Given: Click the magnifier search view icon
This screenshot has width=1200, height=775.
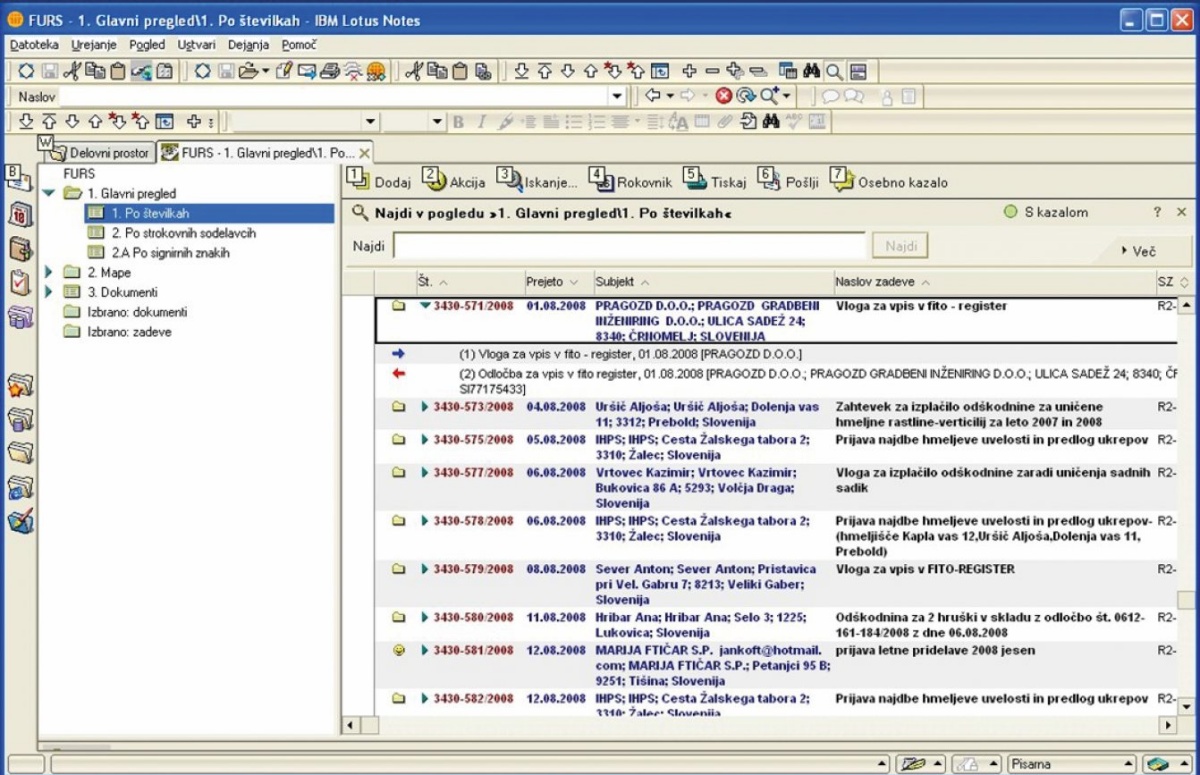Looking at the screenshot, I should tap(834, 71).
